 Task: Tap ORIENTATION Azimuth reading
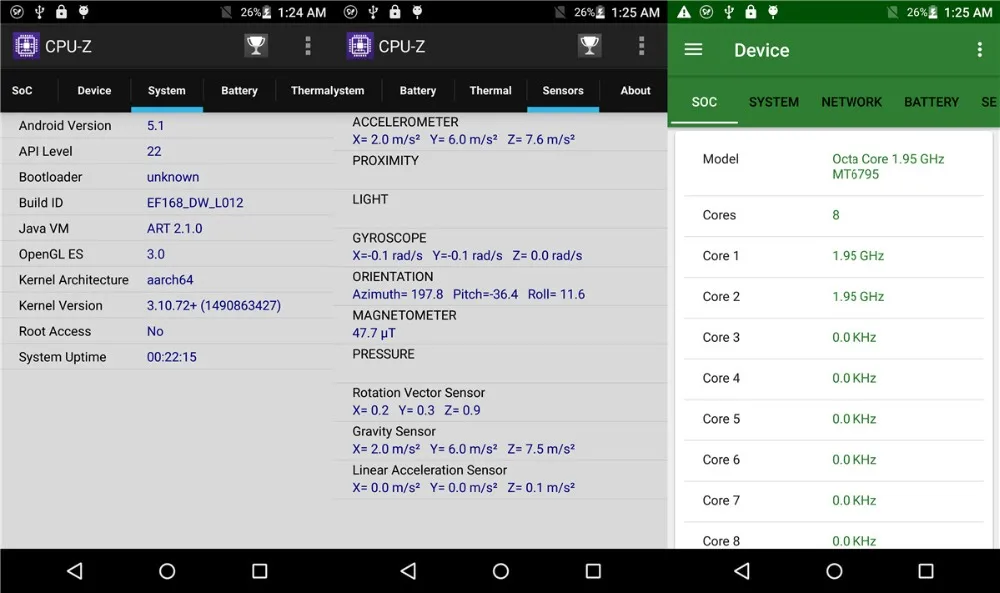click(398, 294)
